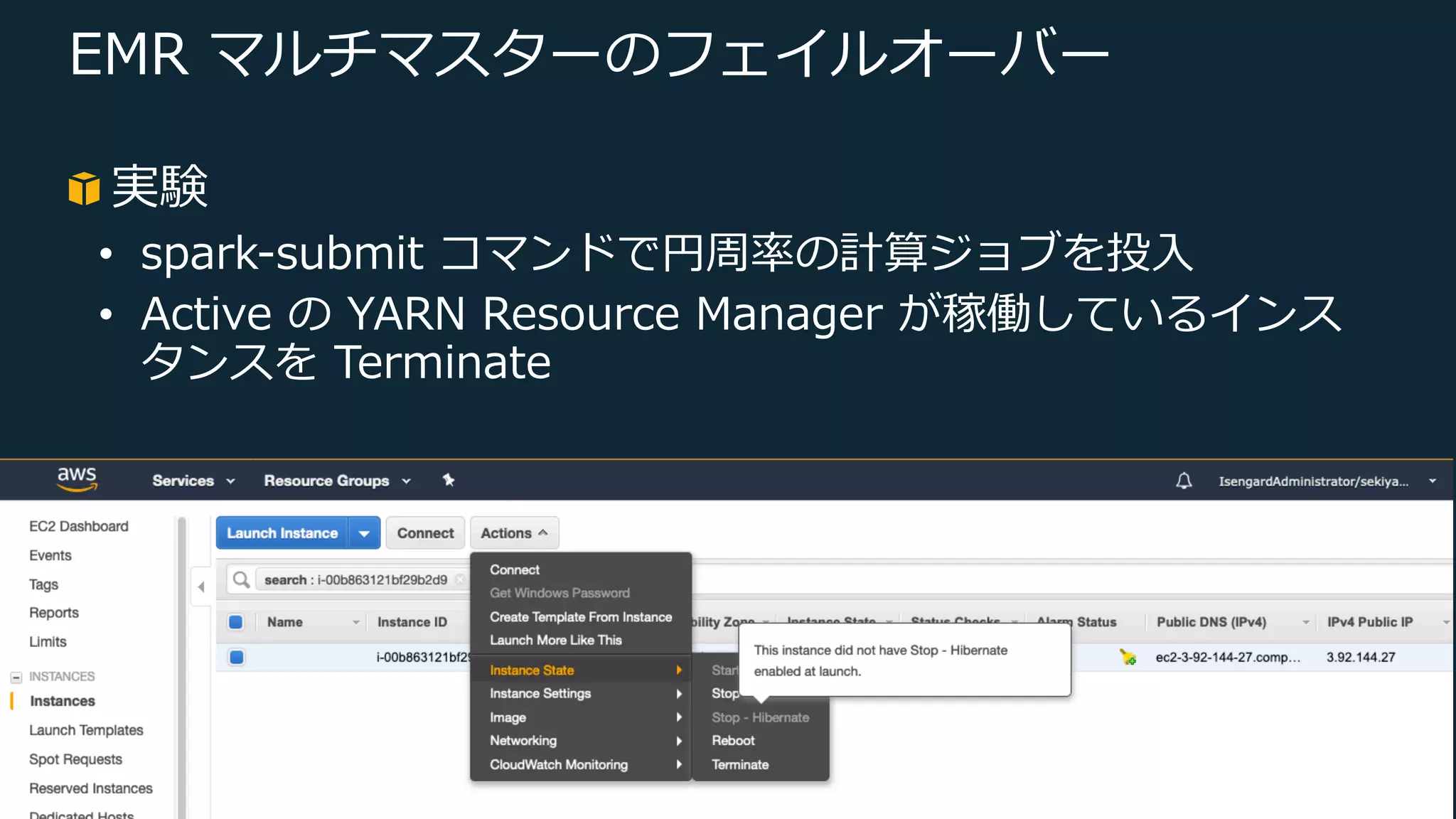Open Spot Requests in the sidebar
The height and width of the screenshot is (819, 1456).
[x=75, y=759]
